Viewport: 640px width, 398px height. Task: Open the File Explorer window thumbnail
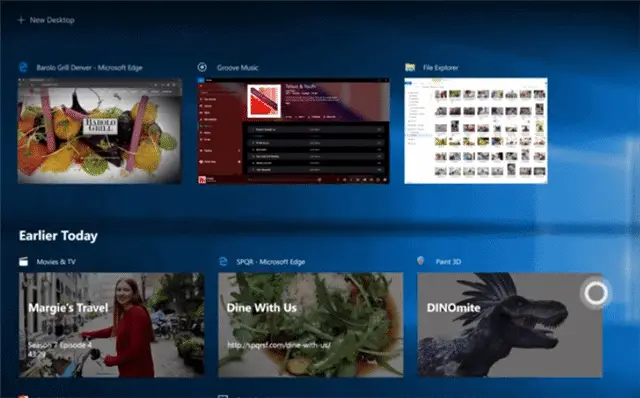pyautogui.click(x=476, y=131)
